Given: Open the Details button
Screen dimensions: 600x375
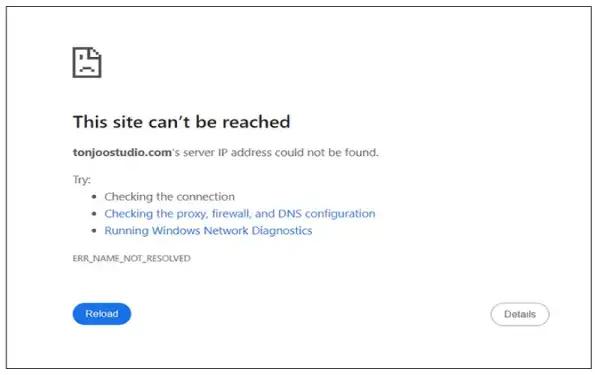Looking at the screenshot, I should 520,314.
